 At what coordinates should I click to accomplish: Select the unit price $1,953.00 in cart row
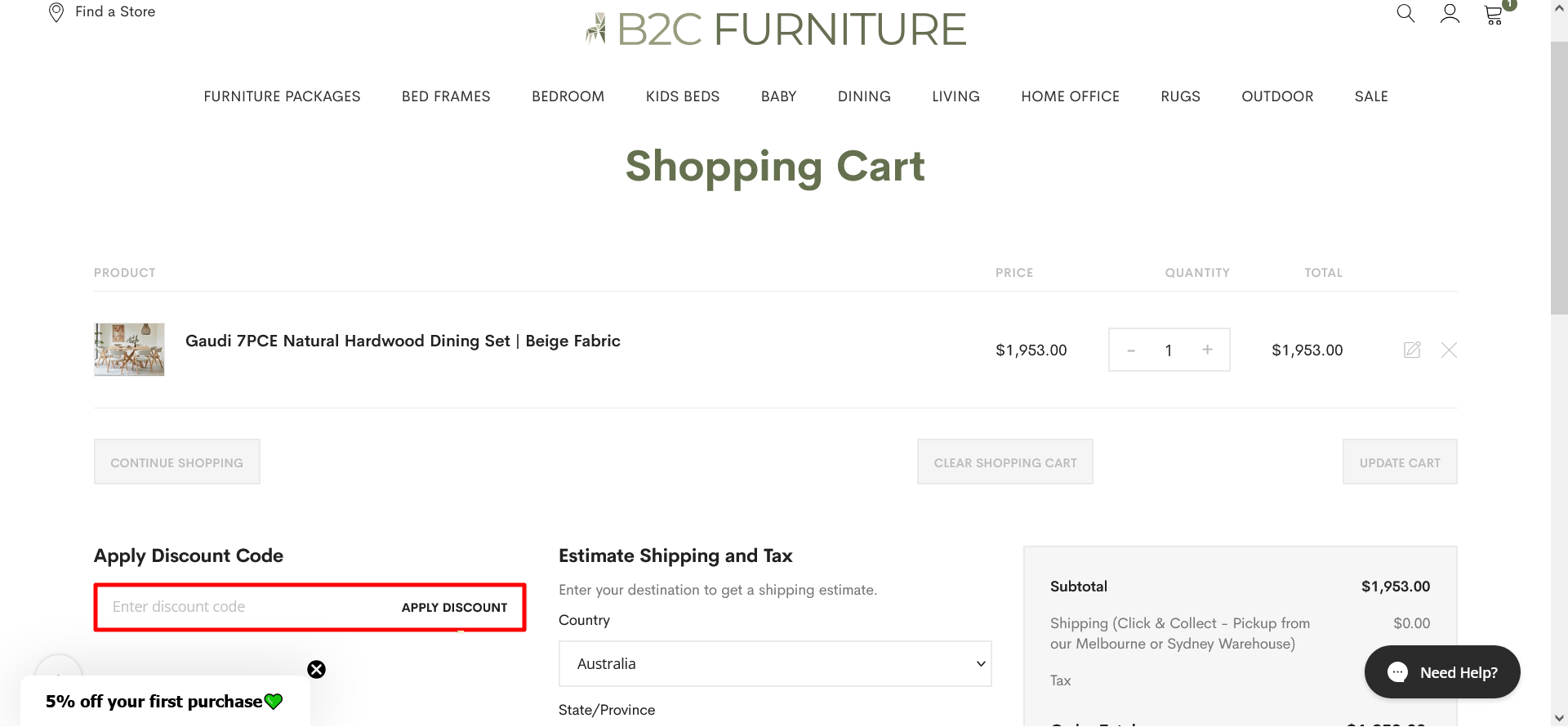pyautogui.click(x=1031, y=350)
